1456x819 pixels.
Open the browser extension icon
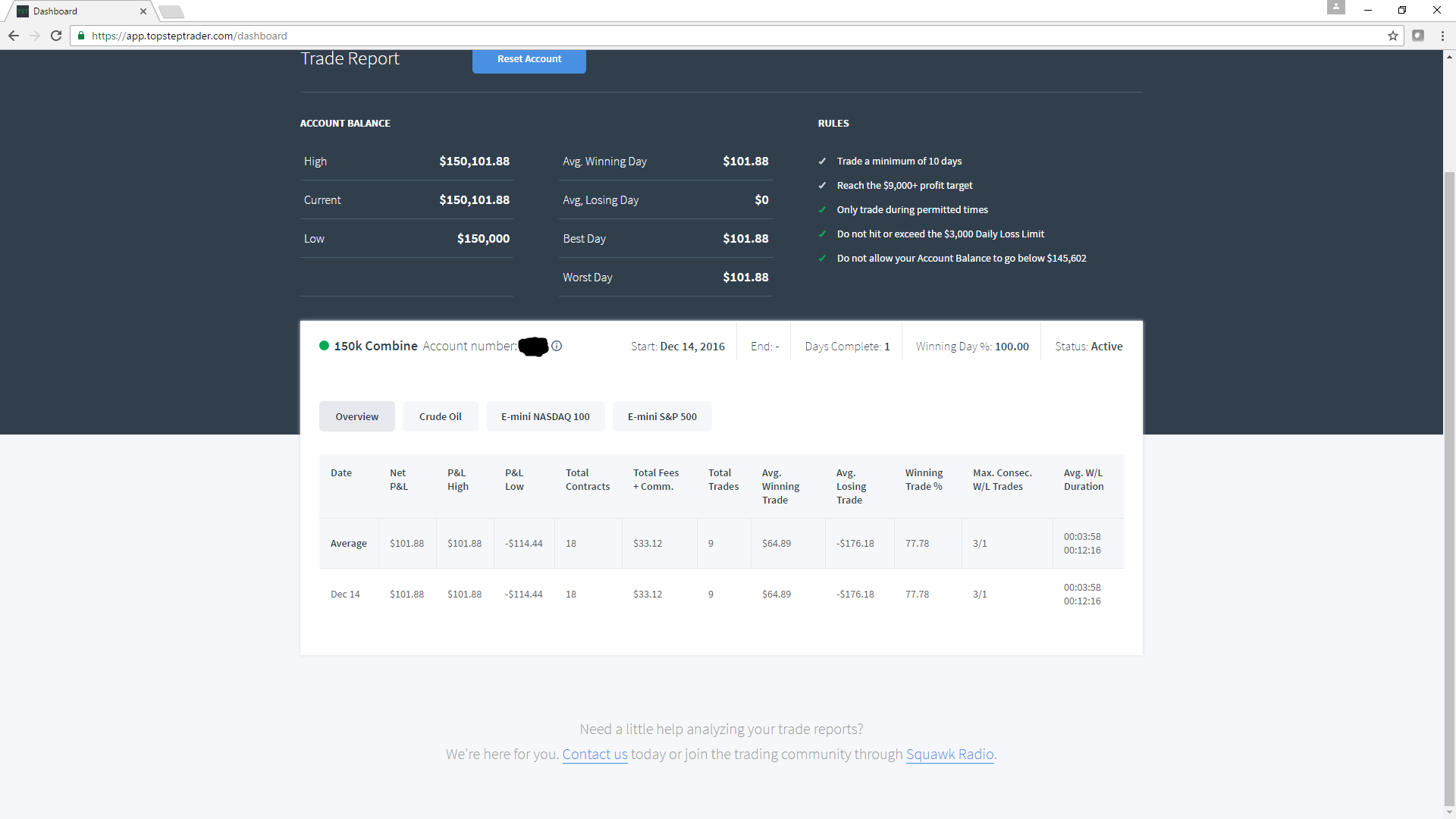pyautogui.click(x=1418, y=36)
